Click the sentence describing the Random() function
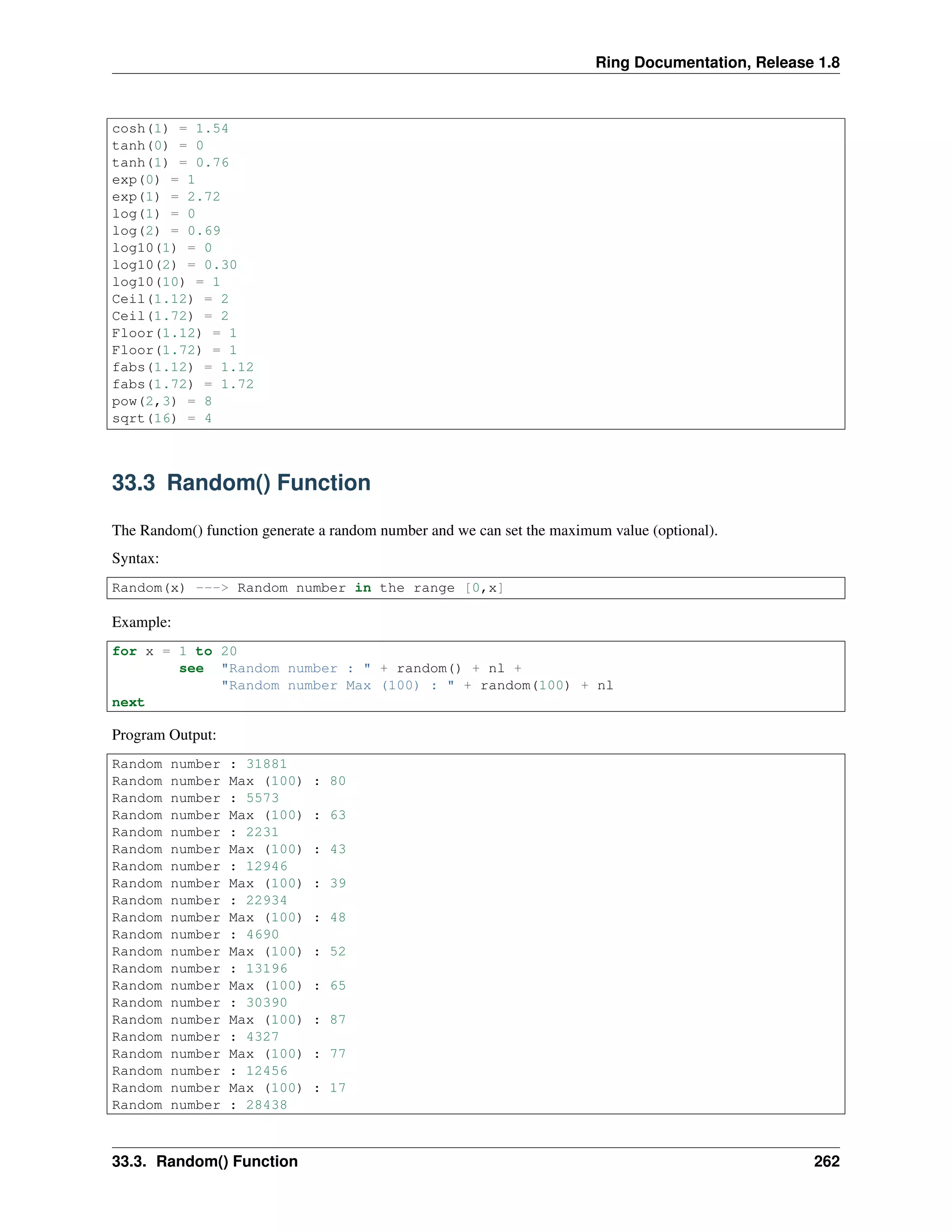This screenshot has width=952, height=1232. pyautogui.click(x=415, y=531)
